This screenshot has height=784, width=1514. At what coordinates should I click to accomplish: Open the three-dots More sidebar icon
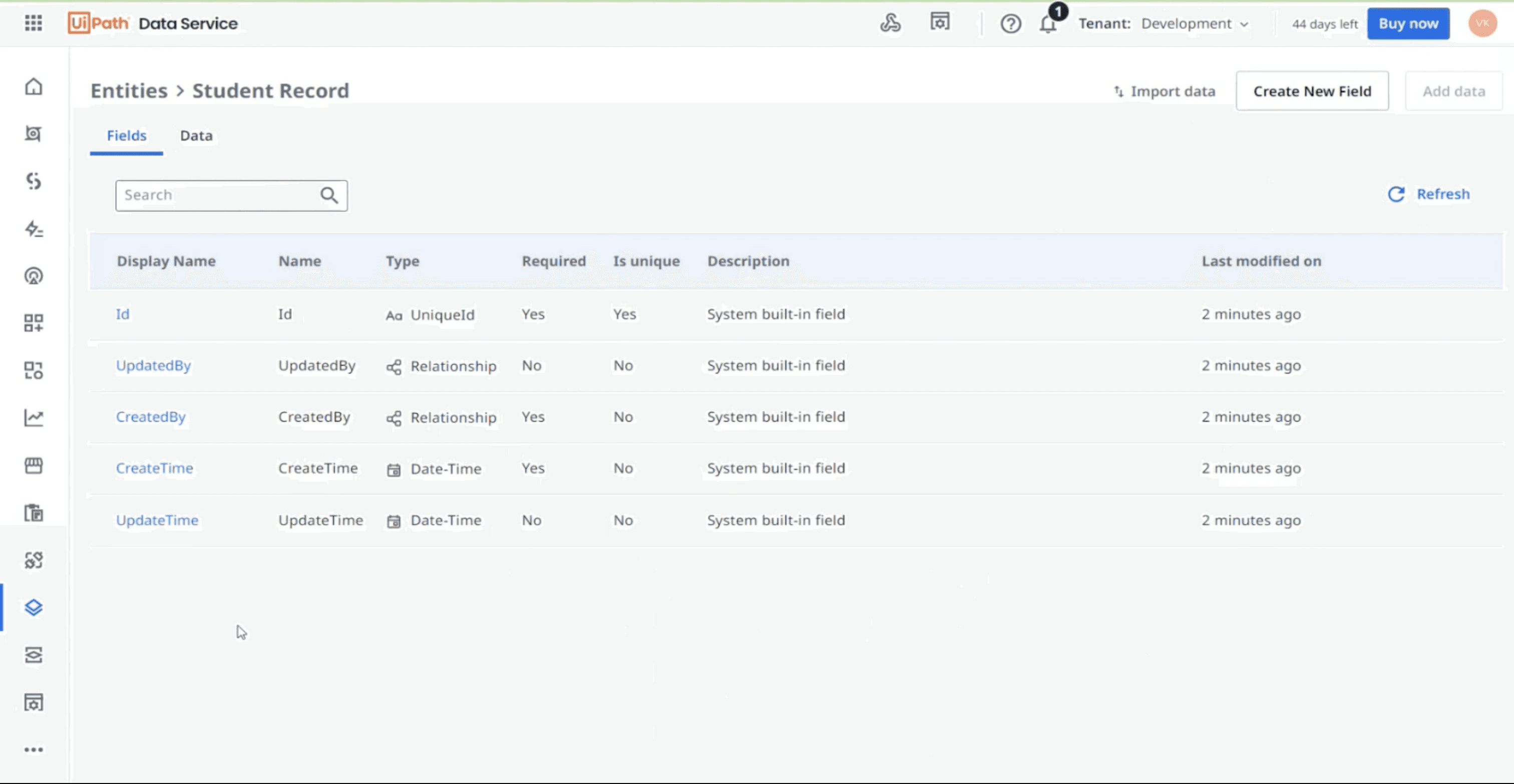point(34,749)
